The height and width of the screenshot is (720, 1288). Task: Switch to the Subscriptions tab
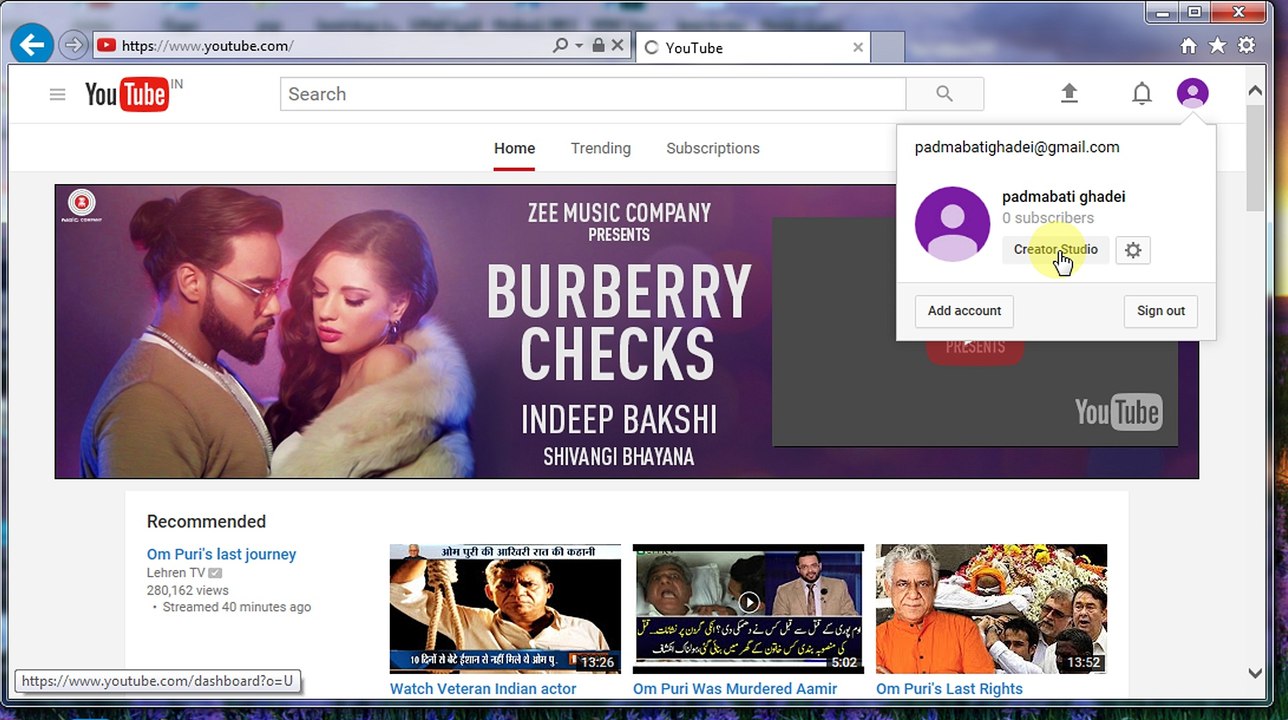(713, 148)
